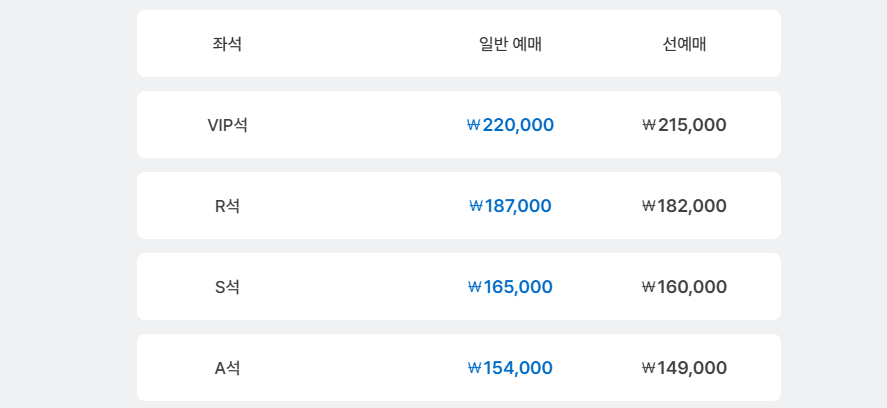This screenshot has height=408, width=887.
Task: Click the won sign before 187,000
Action: (x=476, y=206)
